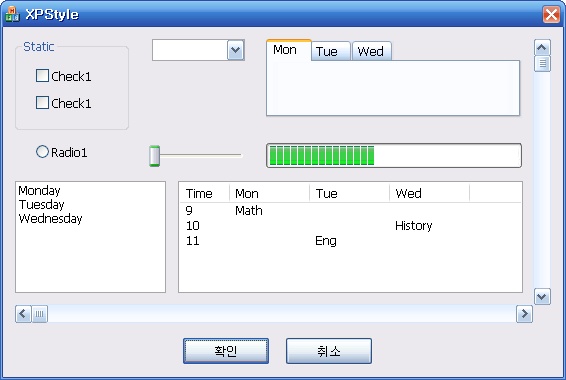Tick the lower Check1 checkbox
This screenshot has height=380, width=566.
coord(42,102)
